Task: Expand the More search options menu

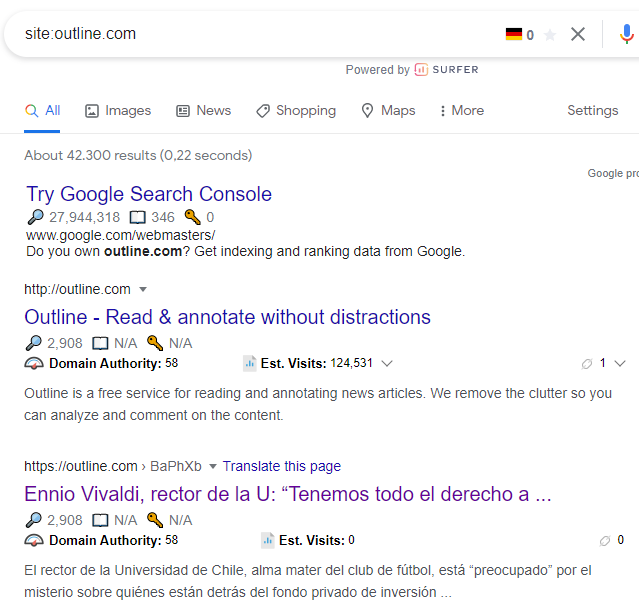Action: (462, 110)
